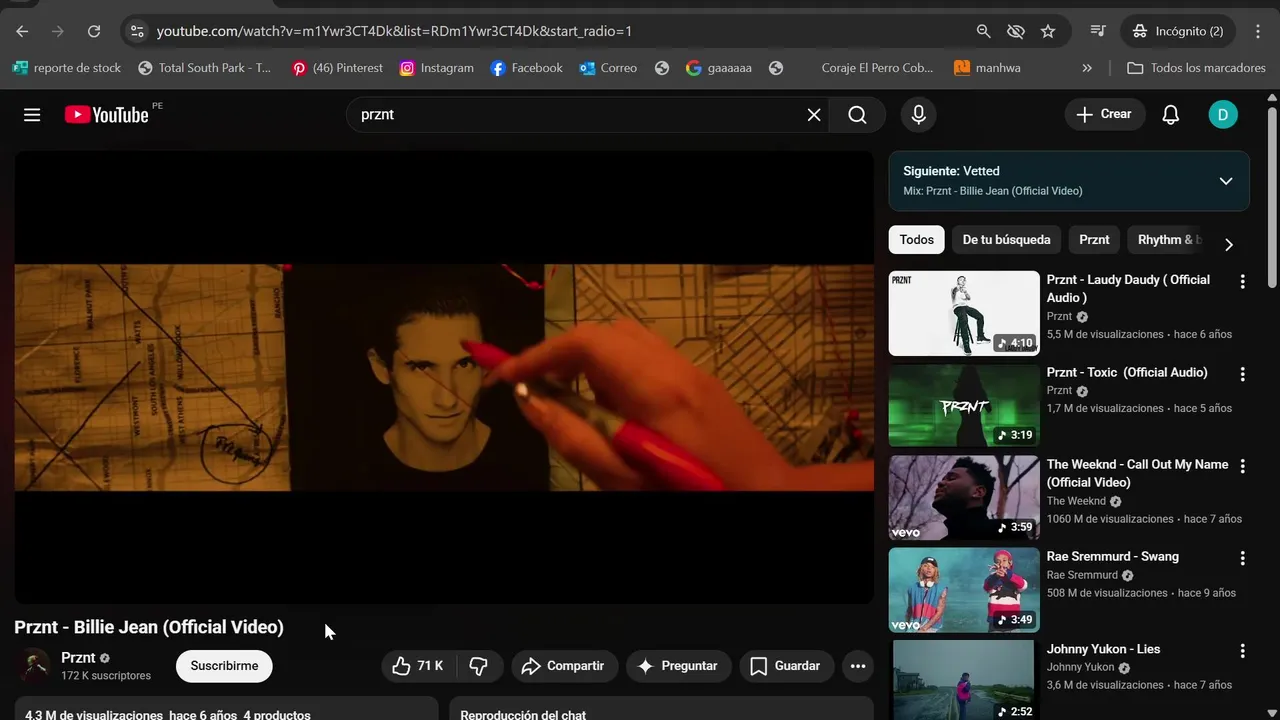Open Facebook bookmark
Image resolution: width=1280 pixels, height=720 pixels.
tap(526, 68)
